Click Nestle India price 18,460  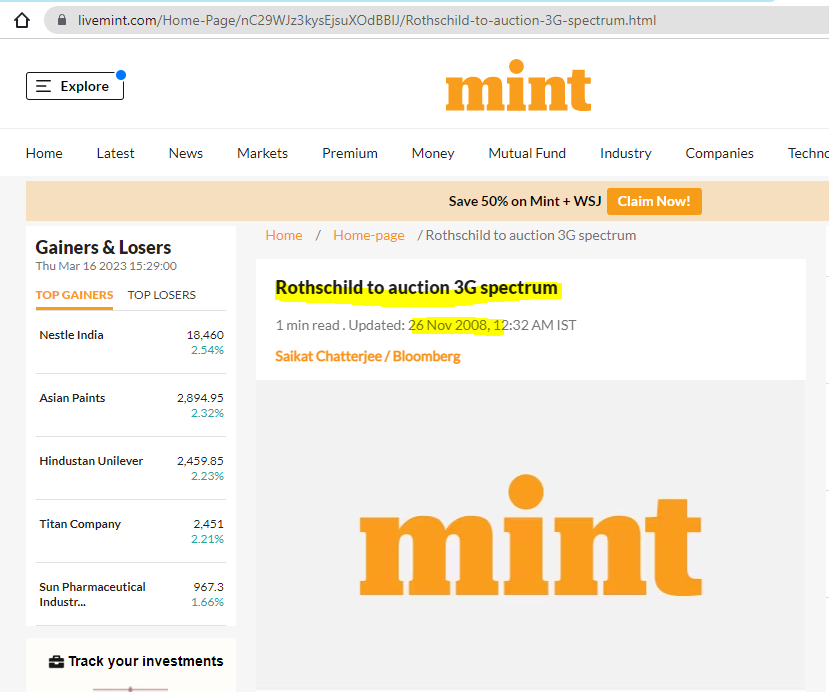pos(205,335)
